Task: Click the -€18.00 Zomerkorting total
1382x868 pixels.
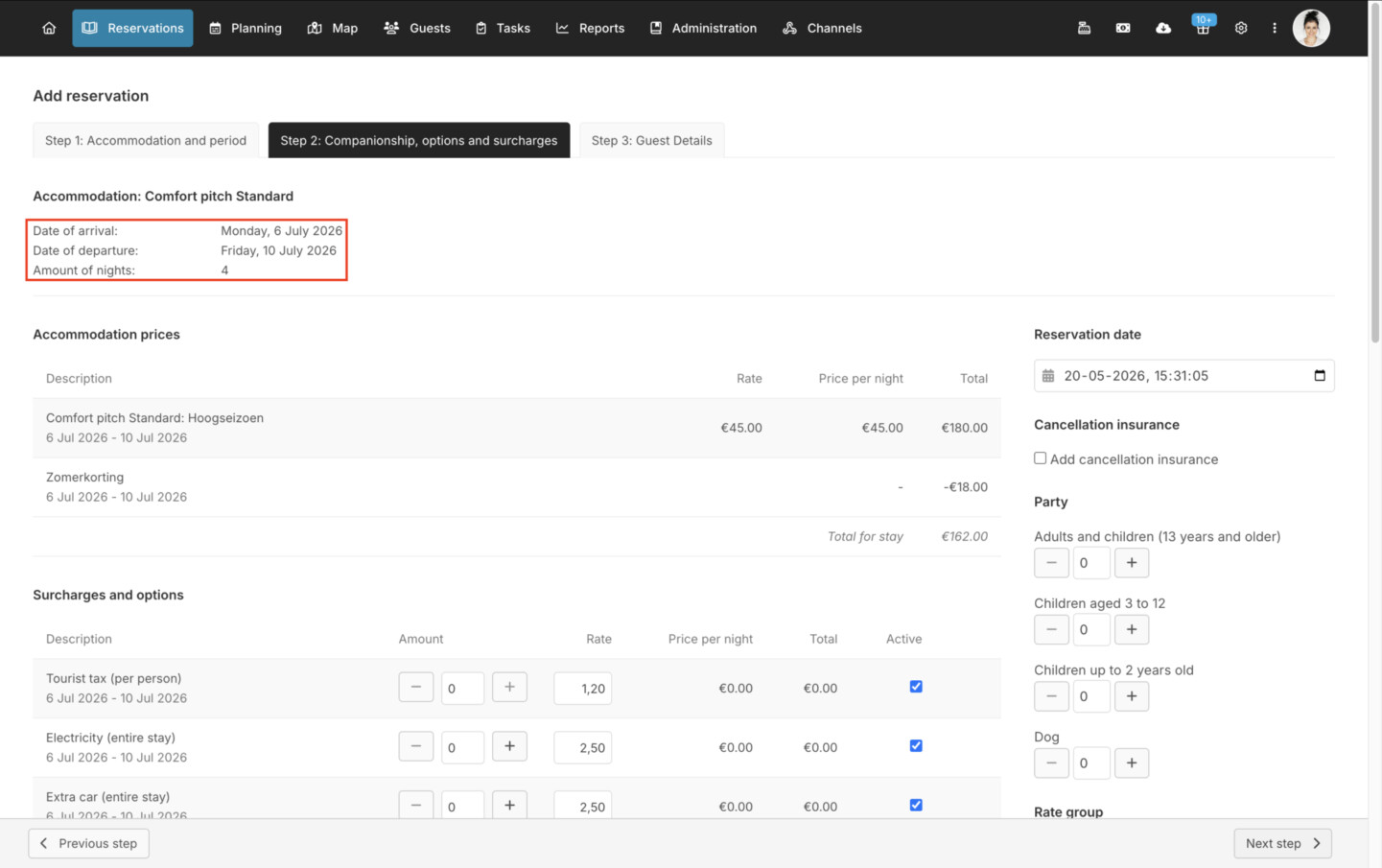Action: pos(965,487)
